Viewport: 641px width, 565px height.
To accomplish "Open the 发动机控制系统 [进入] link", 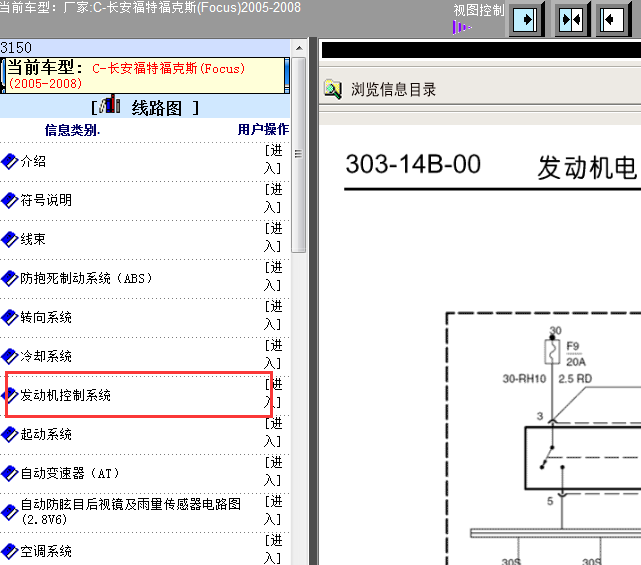I will (273, 393).
